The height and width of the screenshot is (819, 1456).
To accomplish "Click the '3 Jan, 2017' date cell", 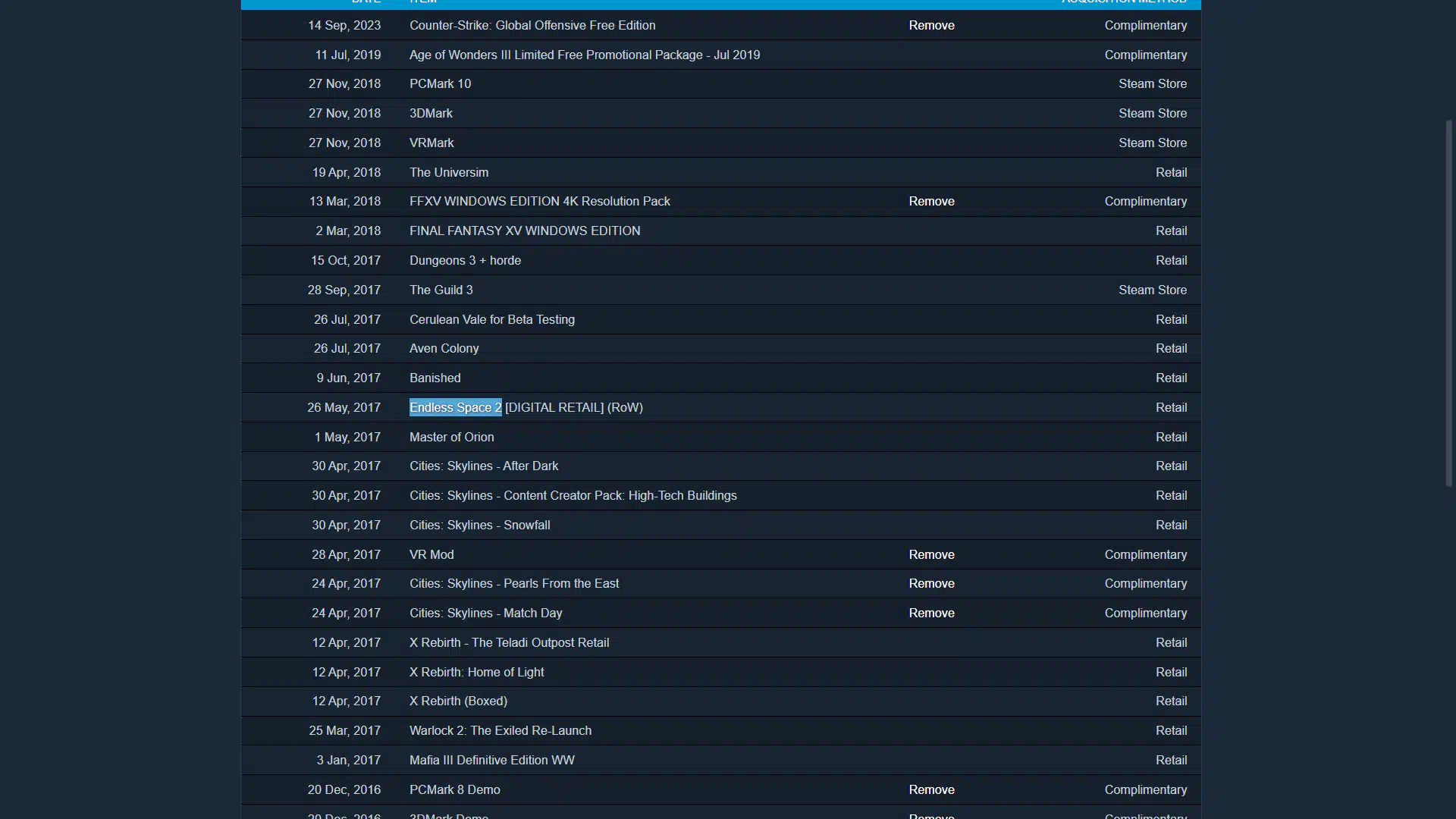I will 348,760.
